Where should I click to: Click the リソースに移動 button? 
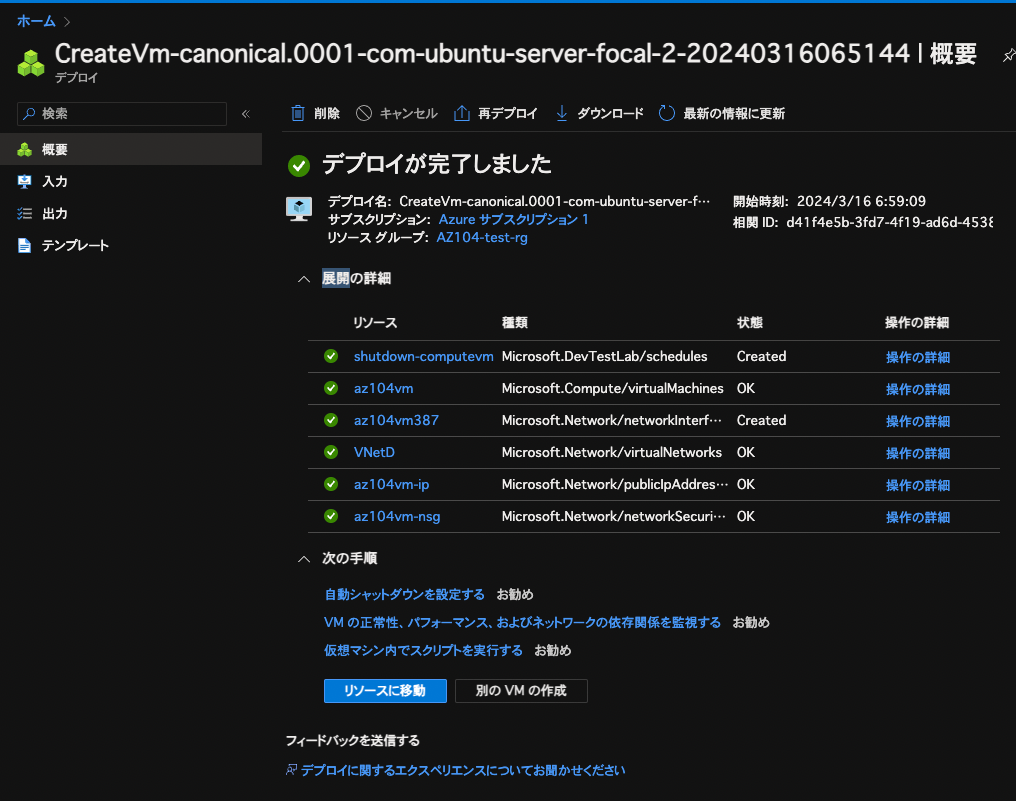[385, 691]
